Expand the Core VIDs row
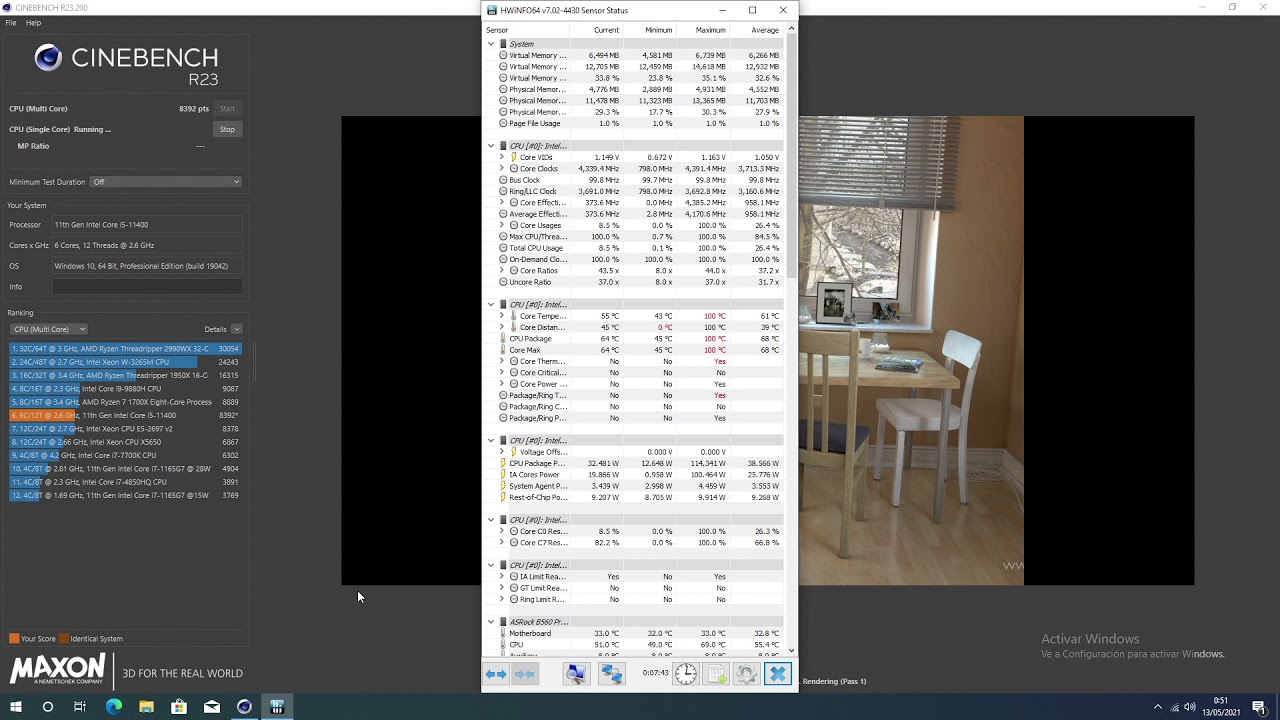 tap(502, 157)
